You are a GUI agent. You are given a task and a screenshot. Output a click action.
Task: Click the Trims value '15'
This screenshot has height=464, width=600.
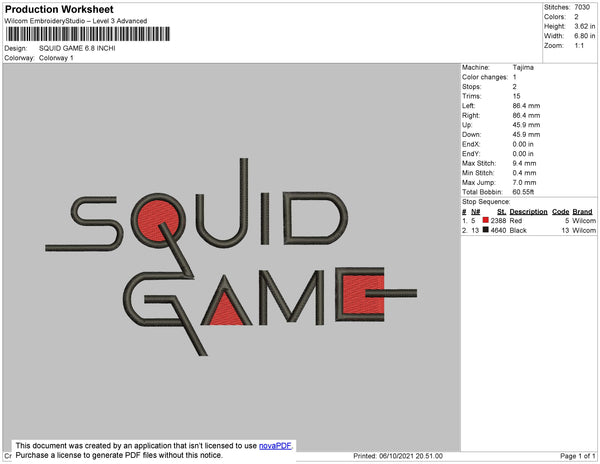coord(517,96)
